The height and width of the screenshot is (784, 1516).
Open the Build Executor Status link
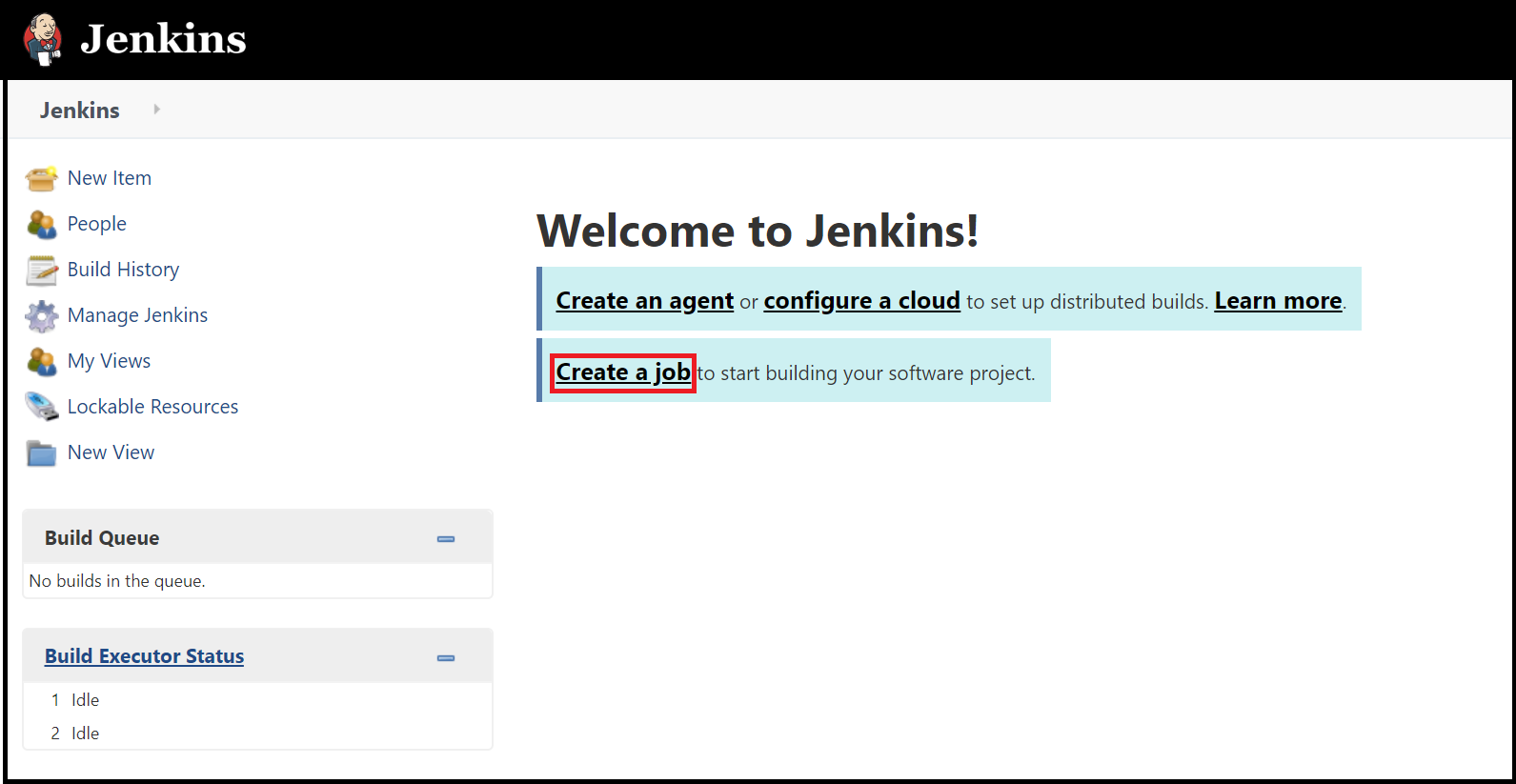point(144,656)
